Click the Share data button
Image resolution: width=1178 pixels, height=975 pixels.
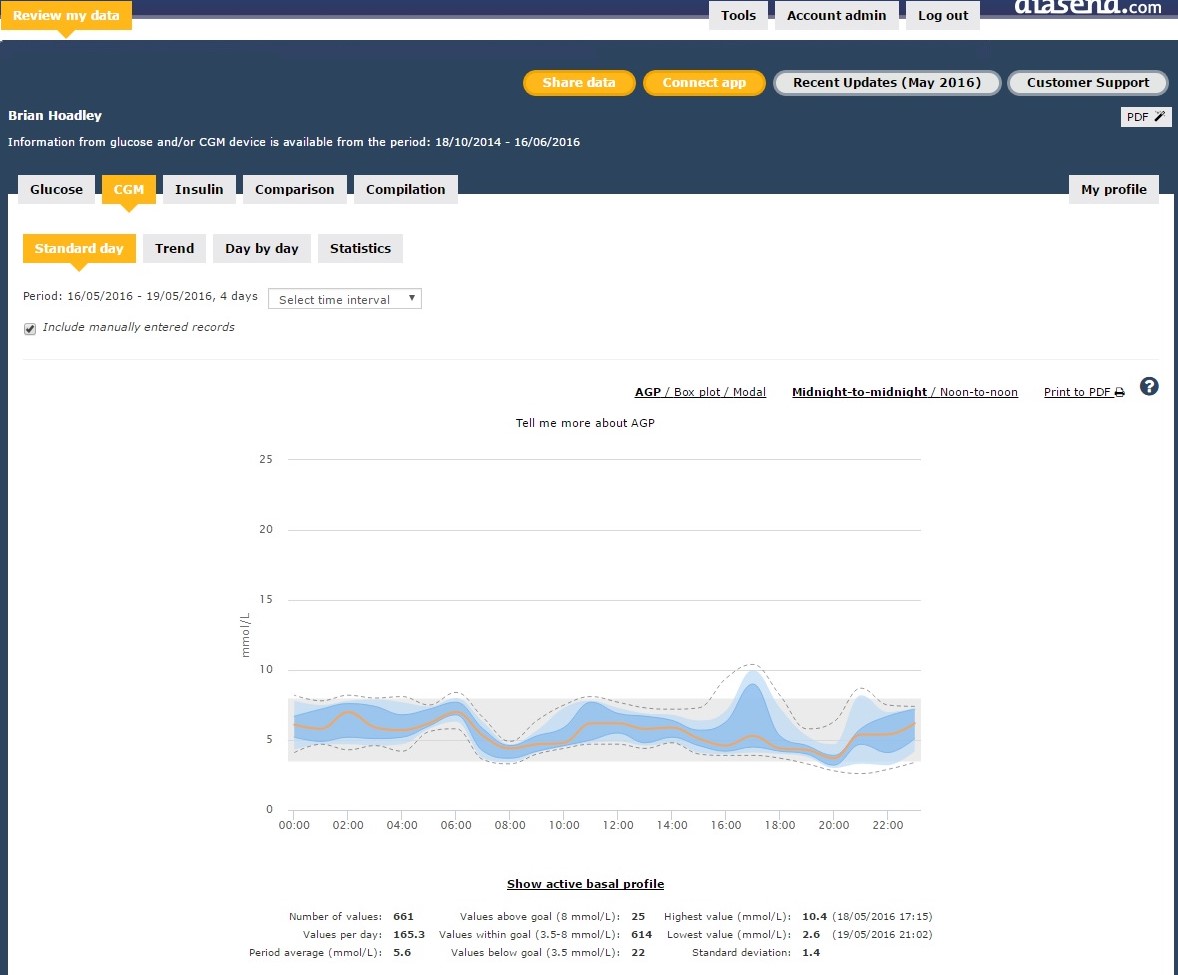(x=579, y=83)
